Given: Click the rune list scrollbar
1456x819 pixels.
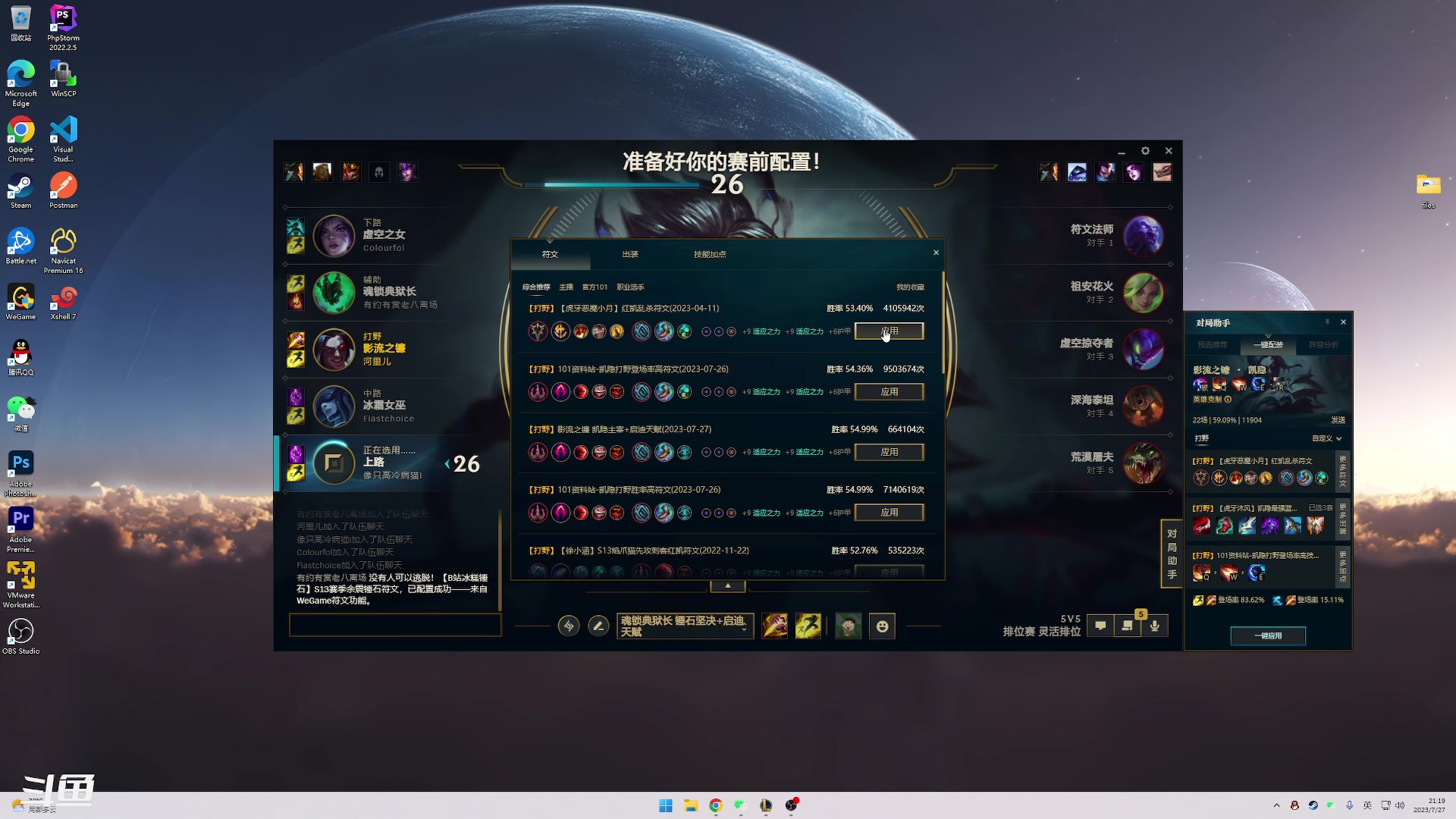Looking at the screenshot, I should 943,323.
